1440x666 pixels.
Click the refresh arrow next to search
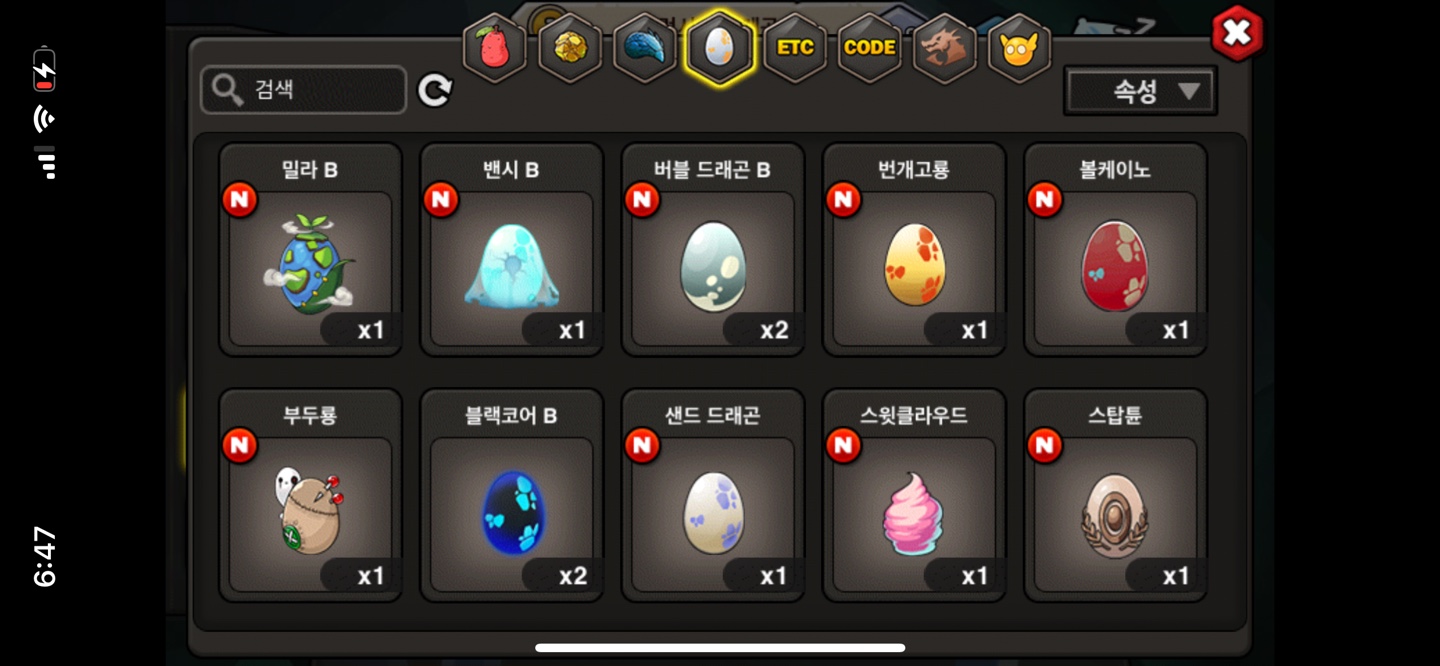[434, 91]
